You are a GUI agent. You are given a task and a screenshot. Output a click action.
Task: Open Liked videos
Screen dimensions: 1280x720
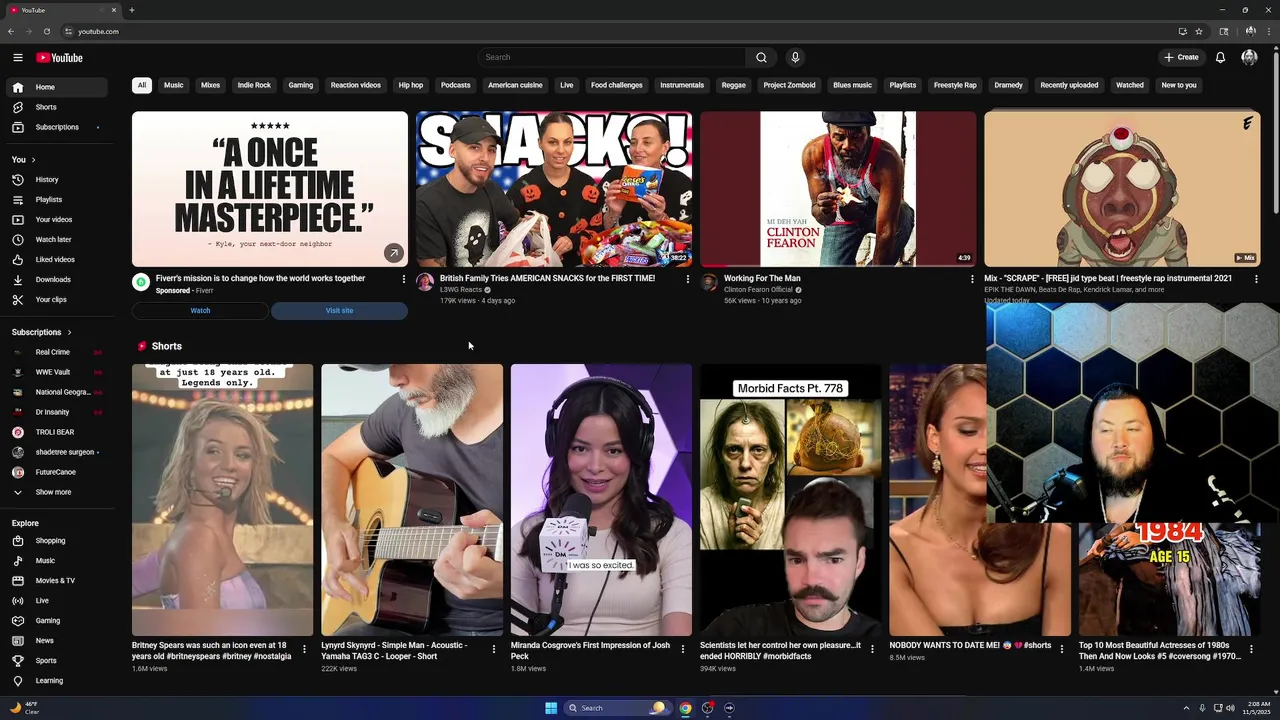point(56,259)
